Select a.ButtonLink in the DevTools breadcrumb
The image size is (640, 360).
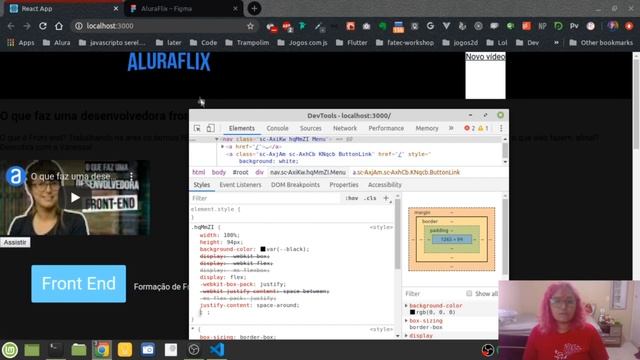point(406,172)
